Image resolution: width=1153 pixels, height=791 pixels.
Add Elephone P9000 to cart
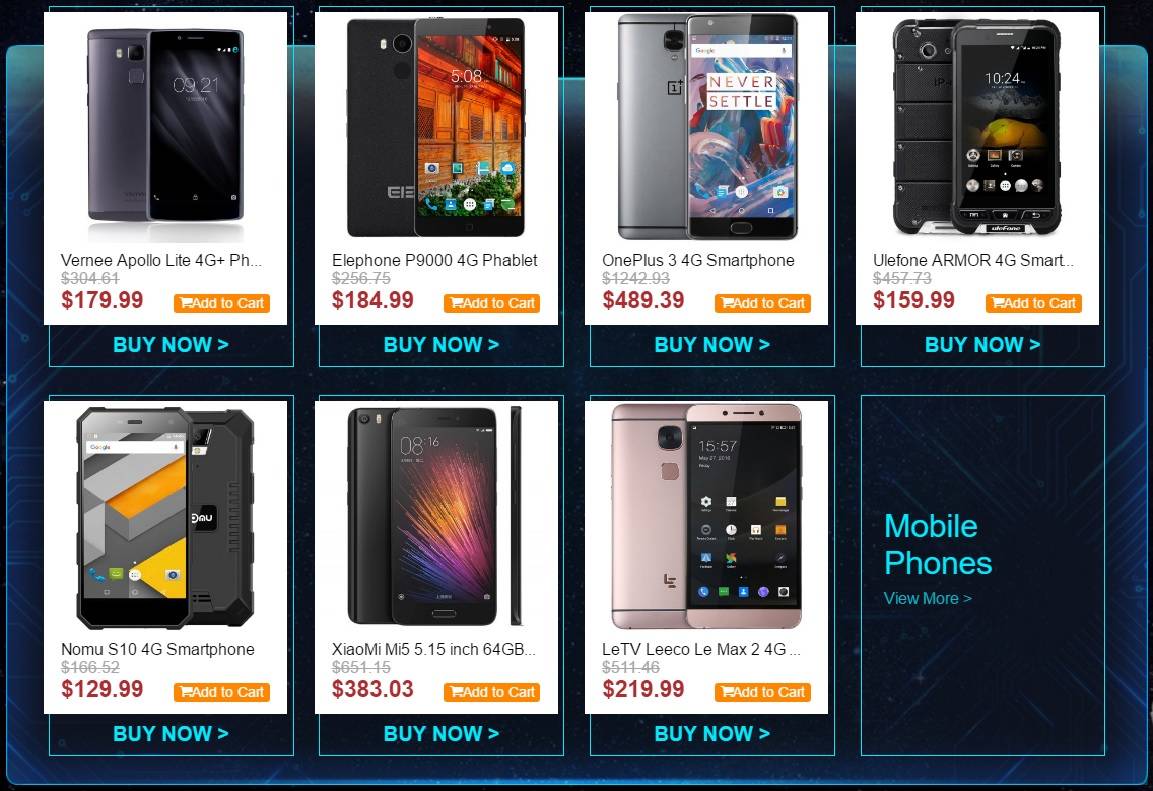492,303
